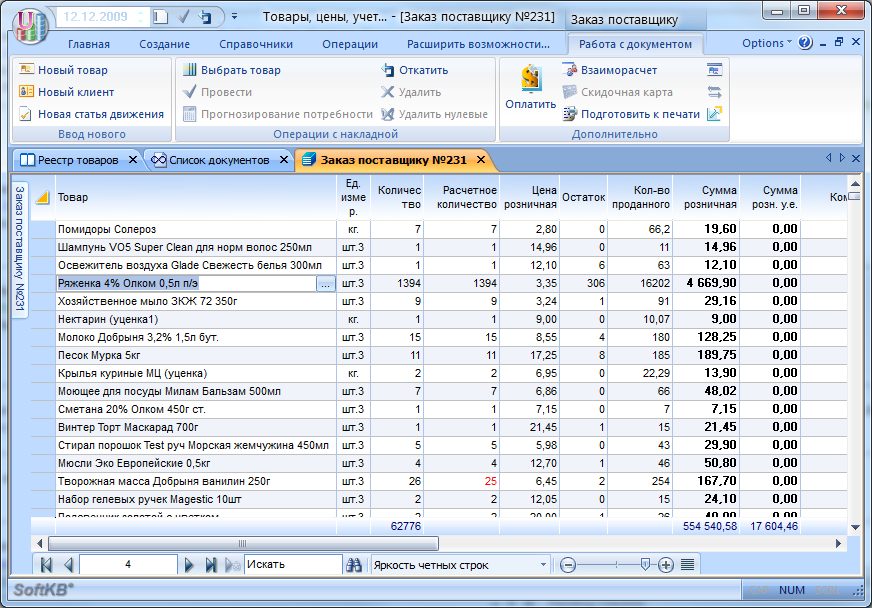Click the record number field showing 4

click(128, 565)
